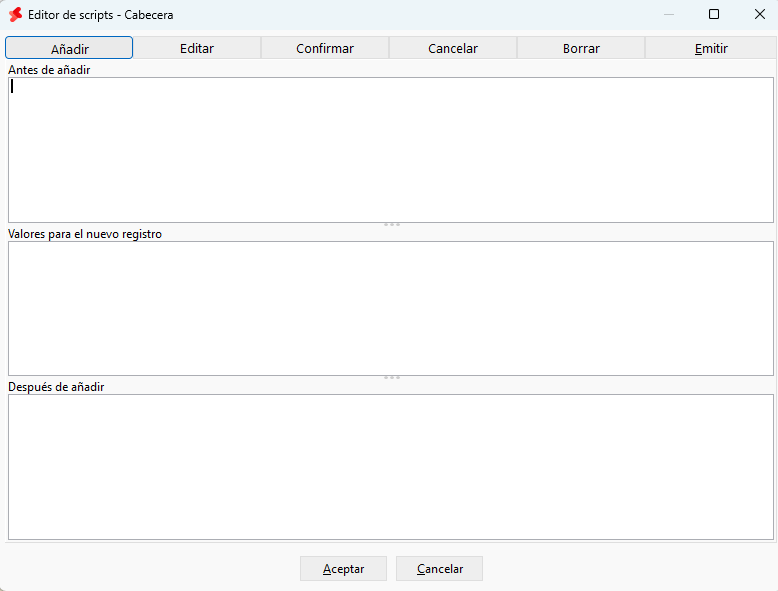Screen dimensions: 778x591
Task: Show the Borrar tab
Action: click(581, 48)
